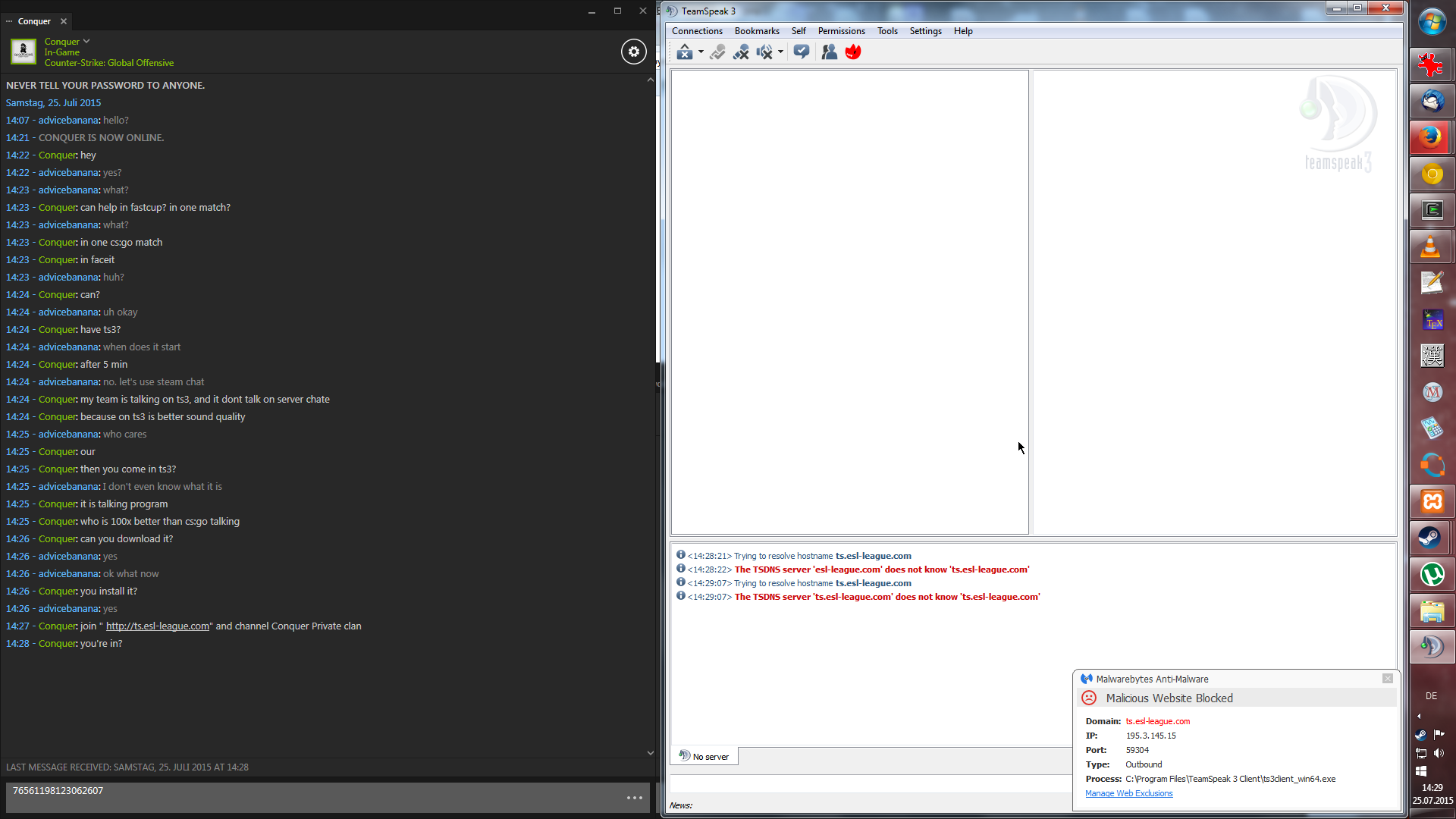Image resolution: width=1456 pixels, height=819 pixels.
Task: Click the ts.esl-league.com link in chat
Action: (158, 626)
